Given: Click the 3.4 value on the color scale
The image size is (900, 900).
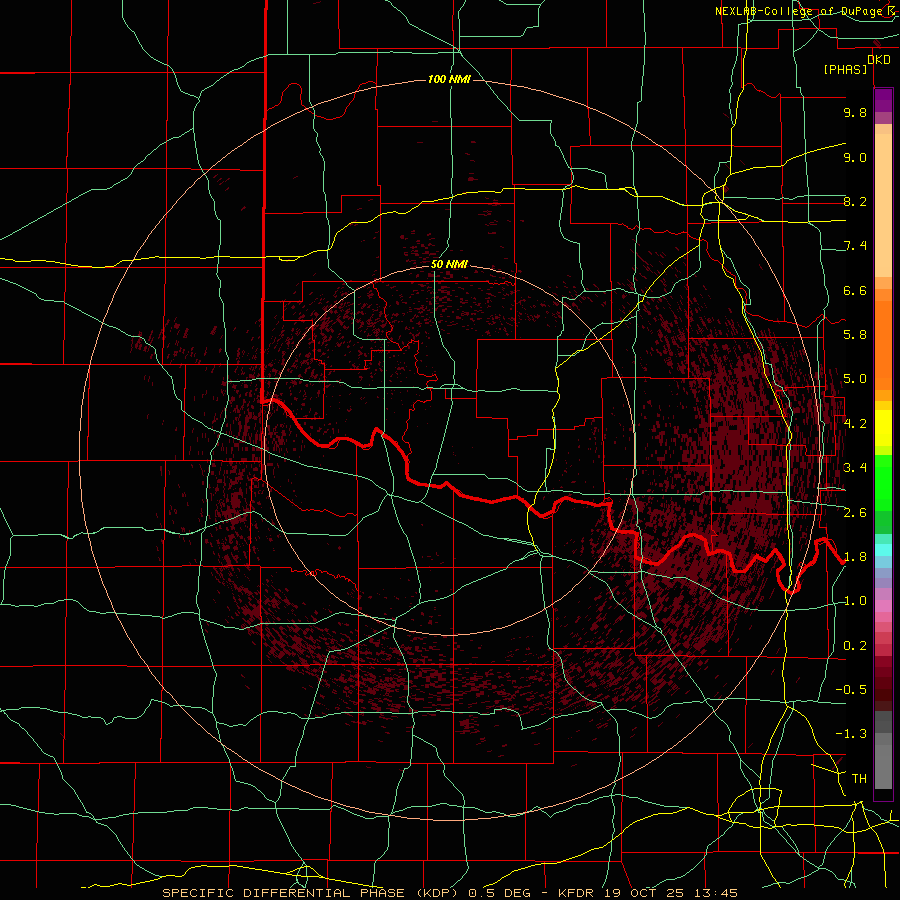Looking at the screenshot, I should point(855,468).
